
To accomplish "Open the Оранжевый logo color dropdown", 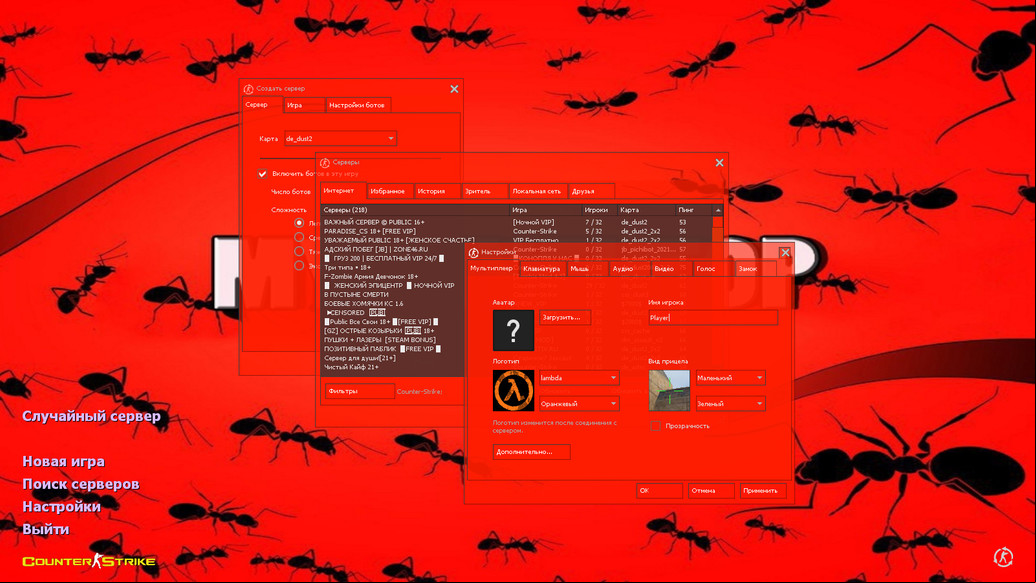I will (579, 403).
